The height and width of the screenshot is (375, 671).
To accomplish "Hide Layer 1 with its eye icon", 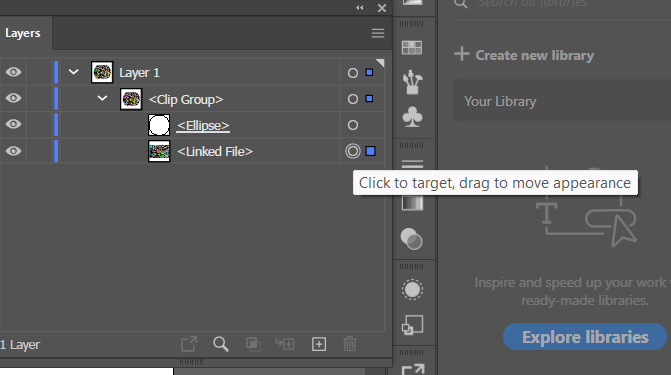I will click(13, 72).
